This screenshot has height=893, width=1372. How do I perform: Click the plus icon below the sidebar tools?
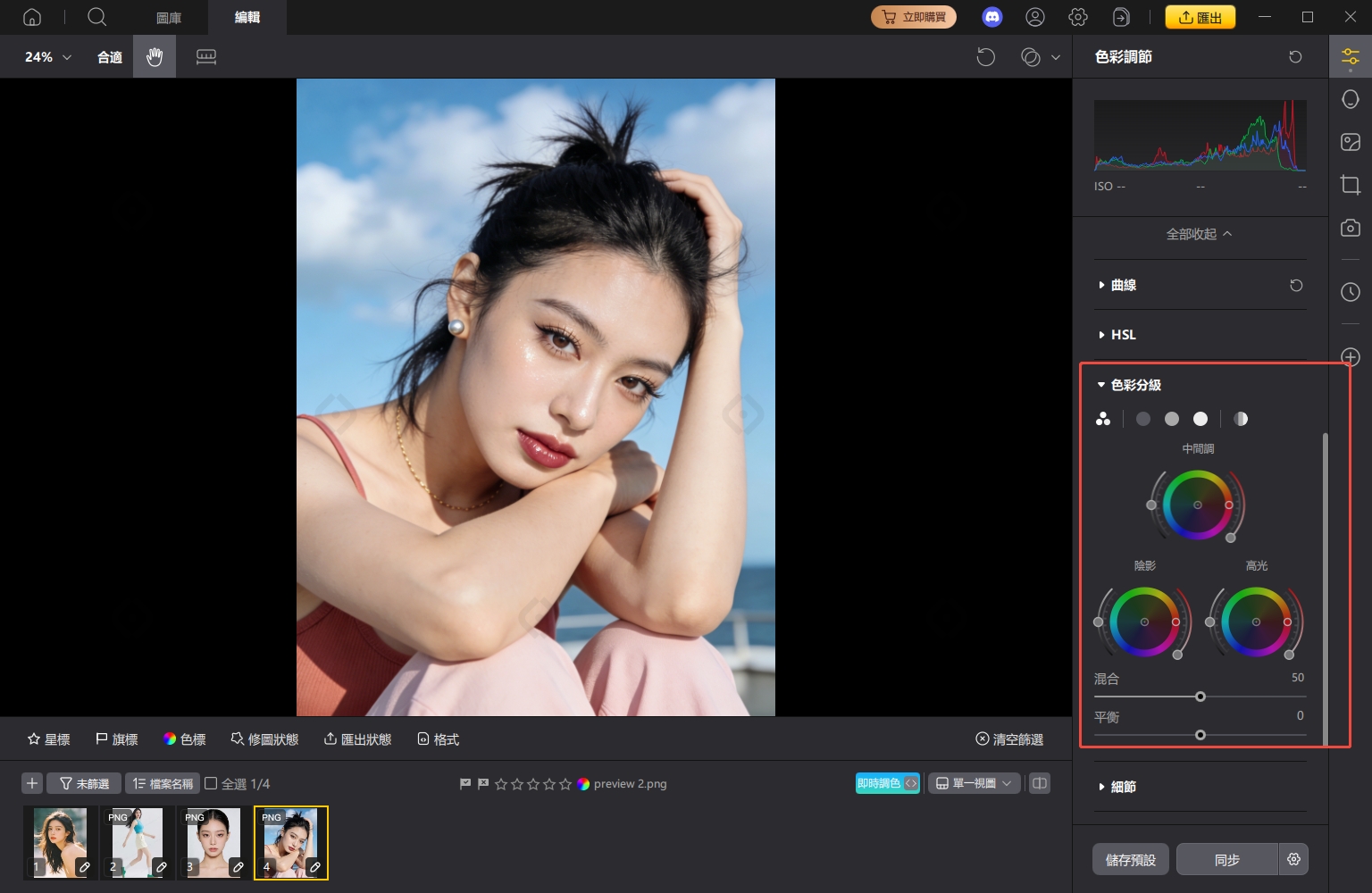1351,356
